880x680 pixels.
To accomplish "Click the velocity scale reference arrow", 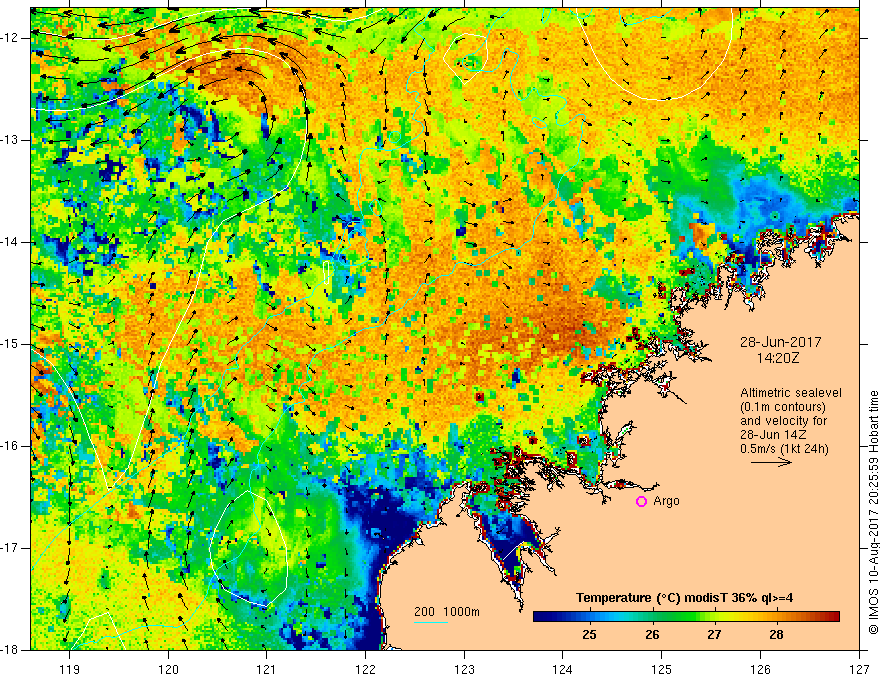I will 771,462.
